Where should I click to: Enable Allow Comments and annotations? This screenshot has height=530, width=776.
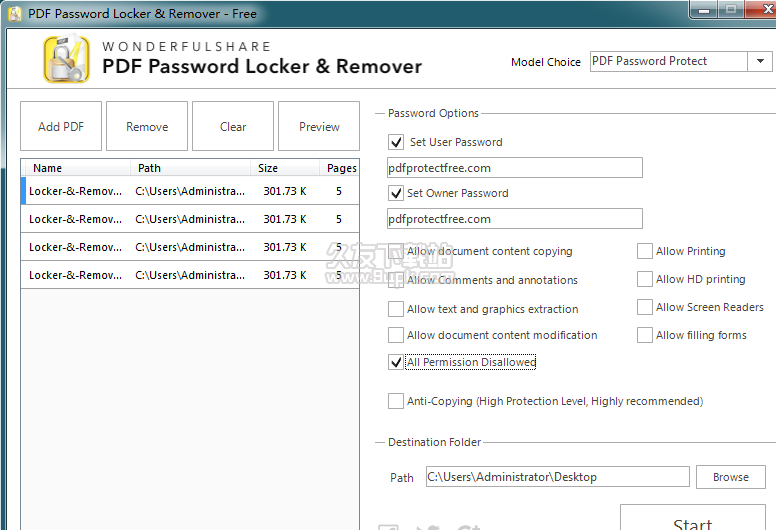[396, 280]
